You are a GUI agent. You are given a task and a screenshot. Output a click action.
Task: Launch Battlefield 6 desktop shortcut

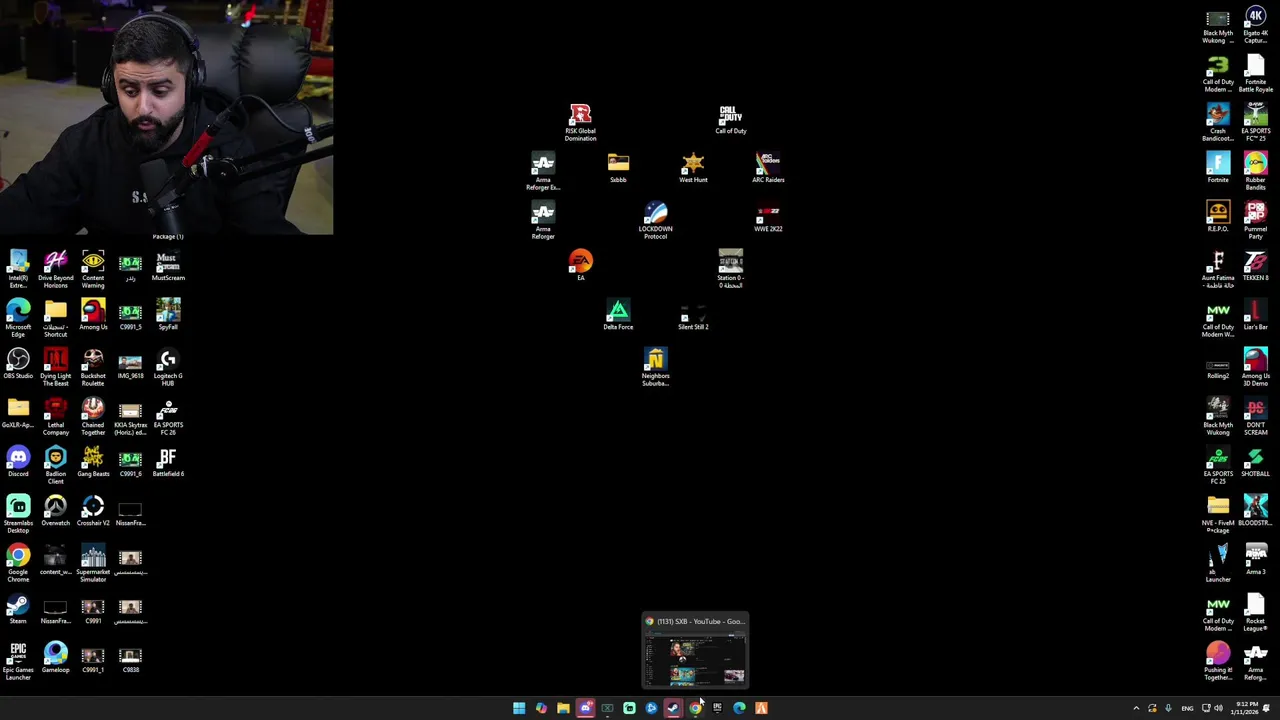coord(168,462)
